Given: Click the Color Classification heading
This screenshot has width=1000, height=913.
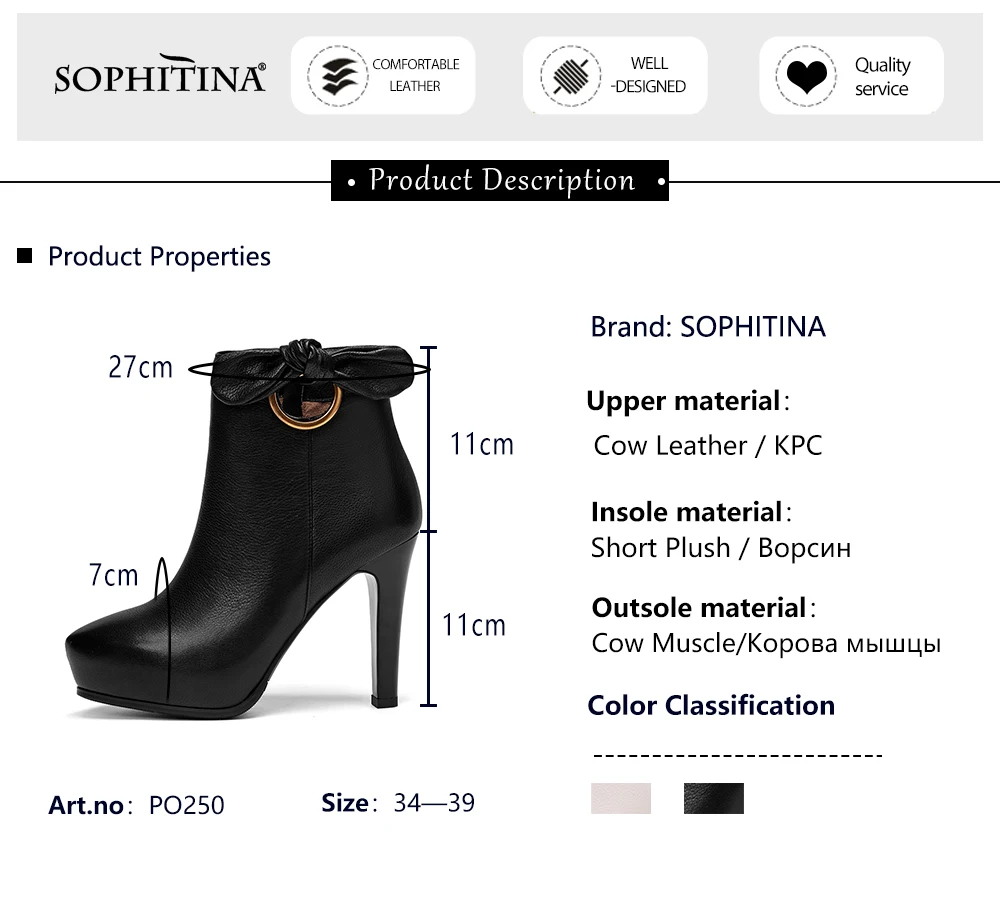Looking at the screenshot, I should tap(711, 705).
